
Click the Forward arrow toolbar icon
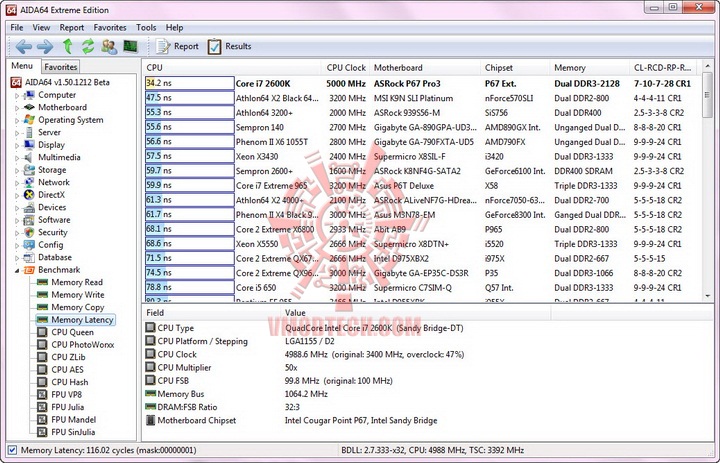[45, 46]
